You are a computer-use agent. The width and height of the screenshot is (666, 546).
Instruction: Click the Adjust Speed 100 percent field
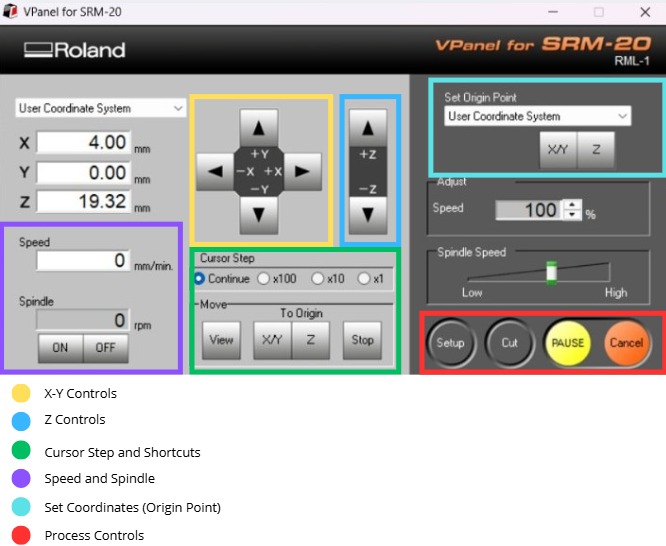coord(529,210)
